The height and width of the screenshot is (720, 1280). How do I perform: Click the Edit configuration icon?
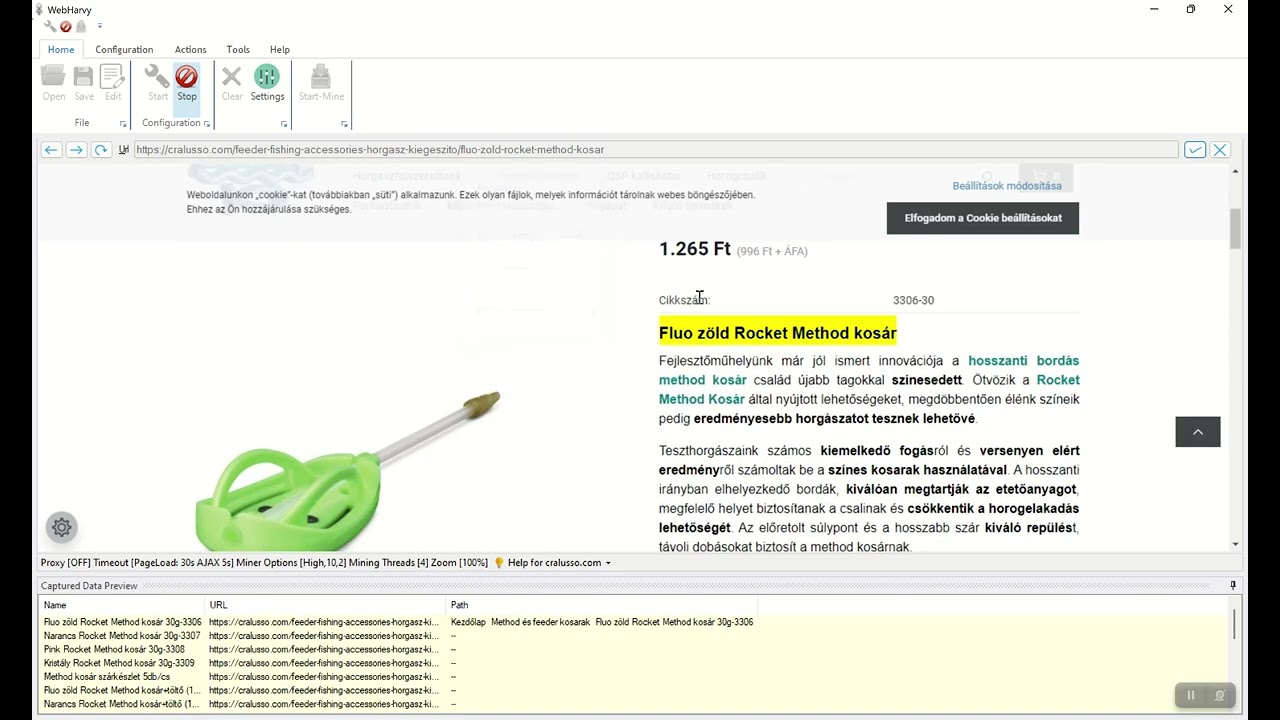pos(113,82)
